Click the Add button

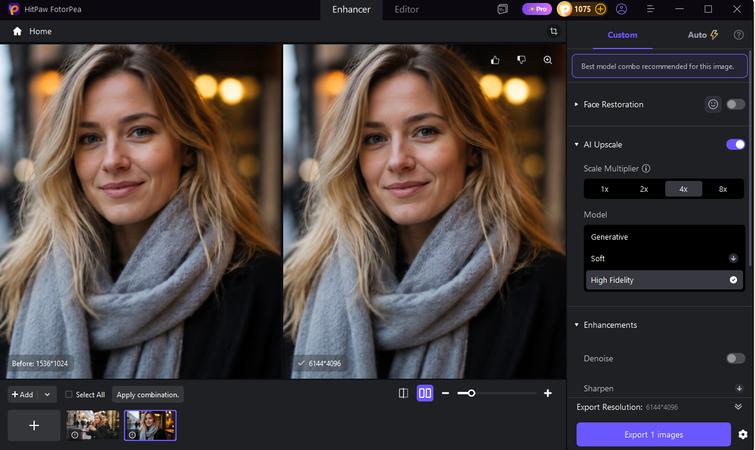point(23,394)
